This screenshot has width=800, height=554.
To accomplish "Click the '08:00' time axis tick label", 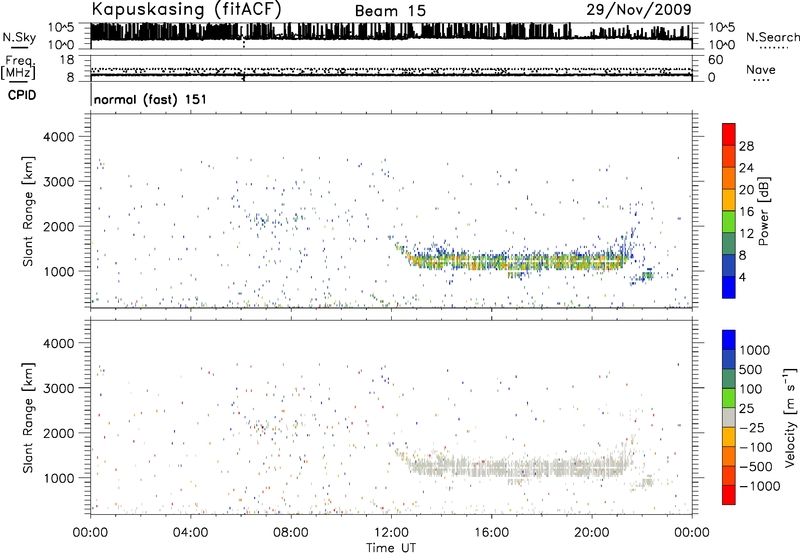I will point(291,533).
